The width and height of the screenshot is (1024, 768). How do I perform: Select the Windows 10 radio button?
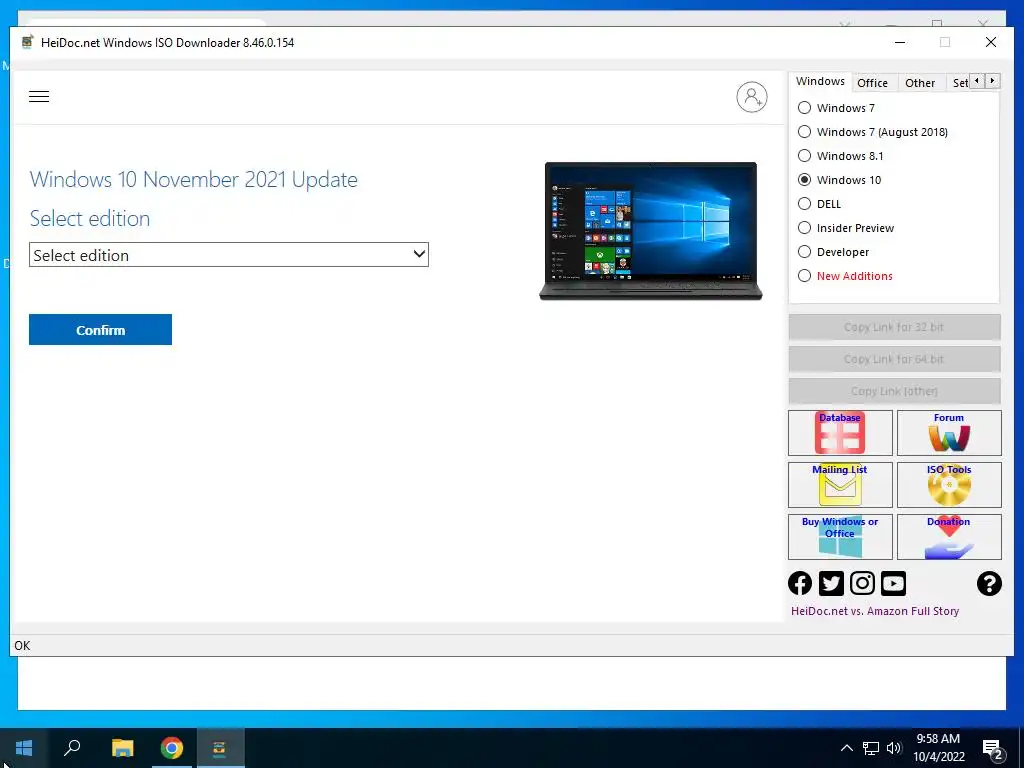805,180
